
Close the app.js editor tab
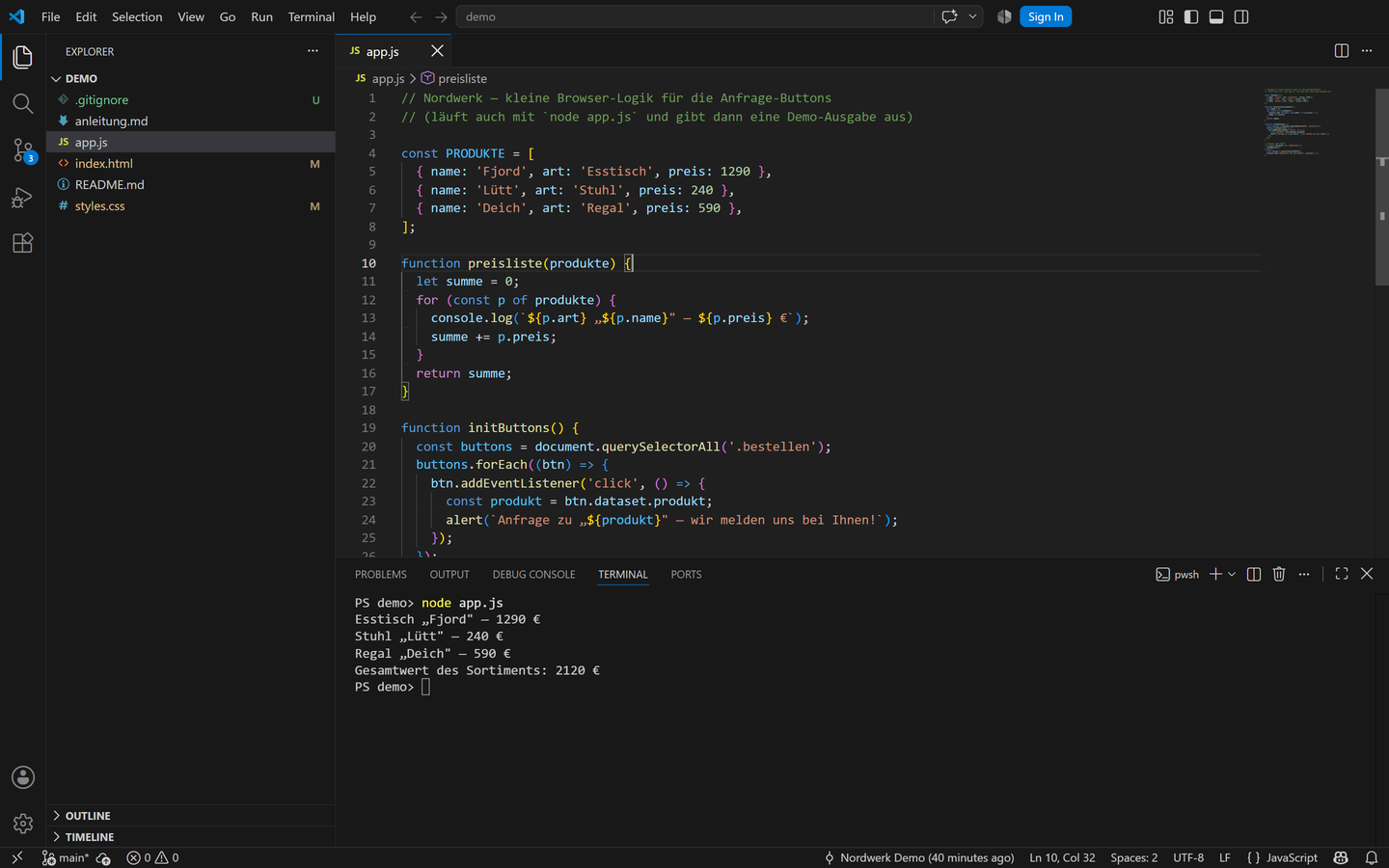[x=437, y=51]
